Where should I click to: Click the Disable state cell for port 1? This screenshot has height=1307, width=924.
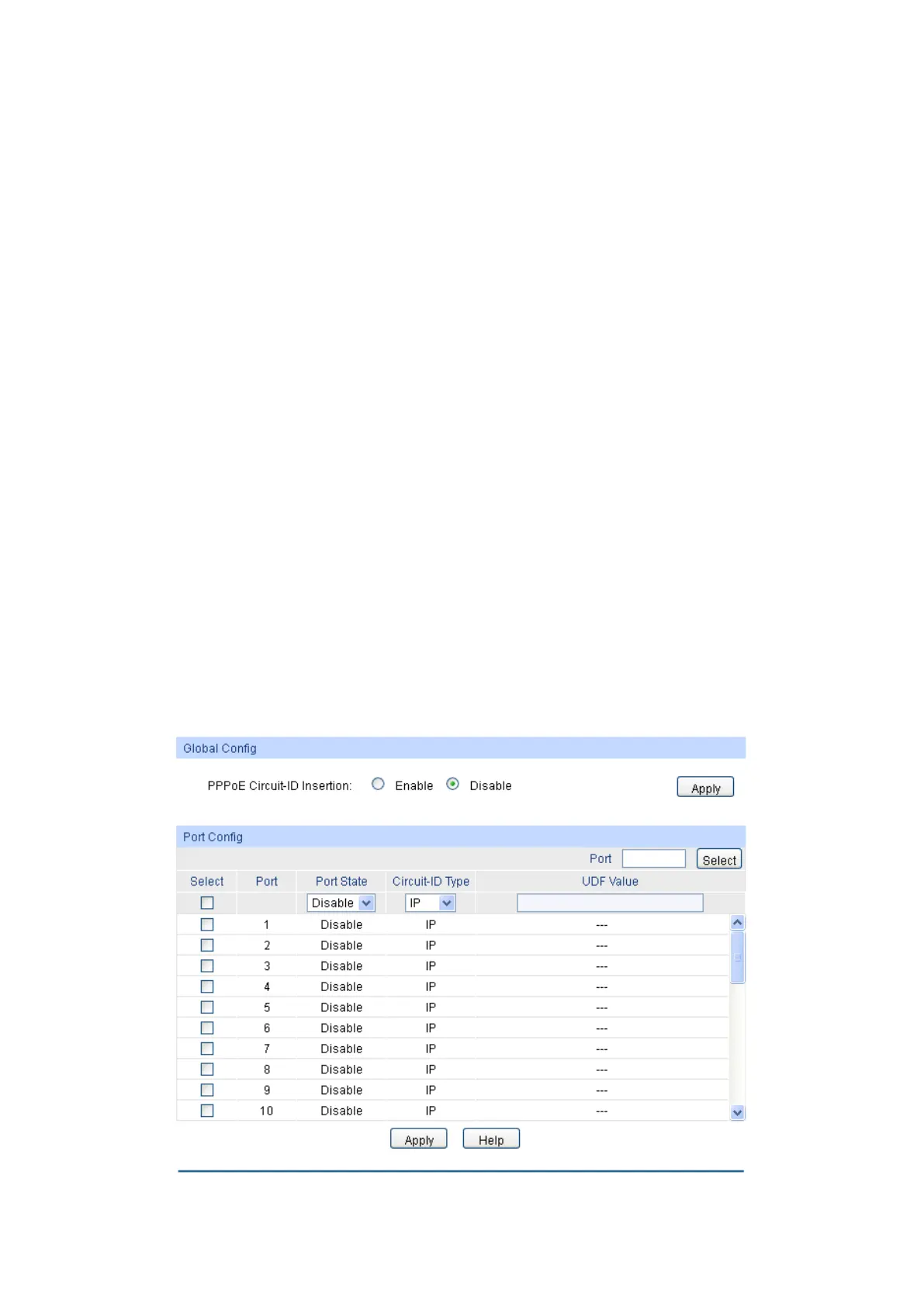[341, 925]
